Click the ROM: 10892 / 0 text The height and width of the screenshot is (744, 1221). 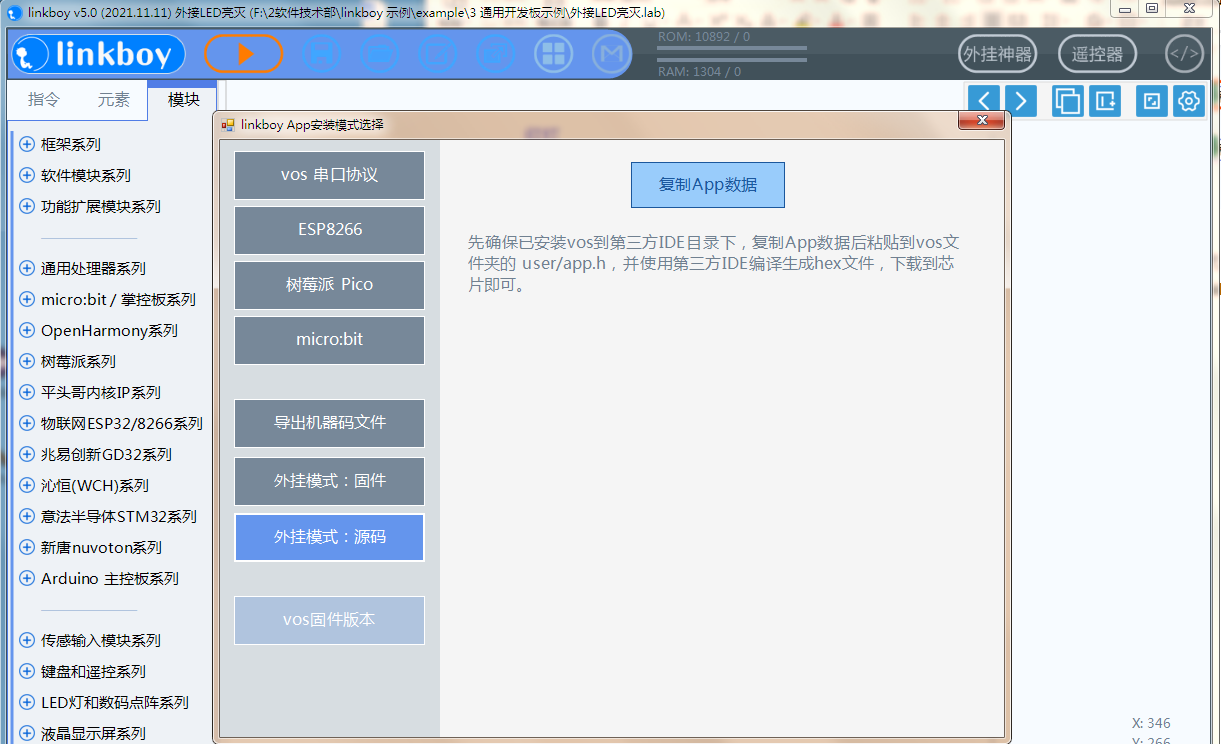(703, 37)
